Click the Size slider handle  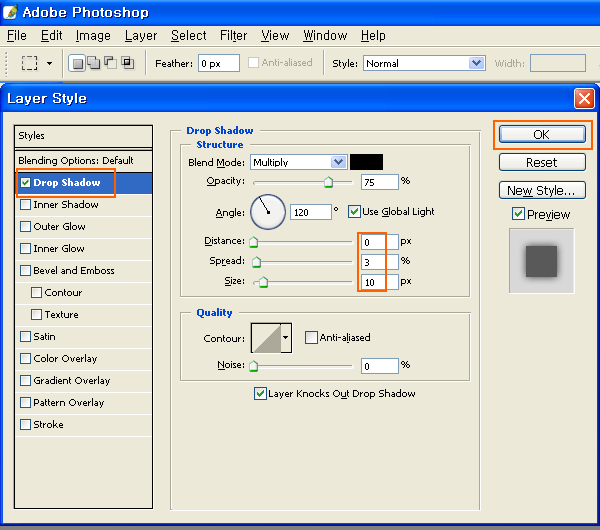tap(263, 282)
